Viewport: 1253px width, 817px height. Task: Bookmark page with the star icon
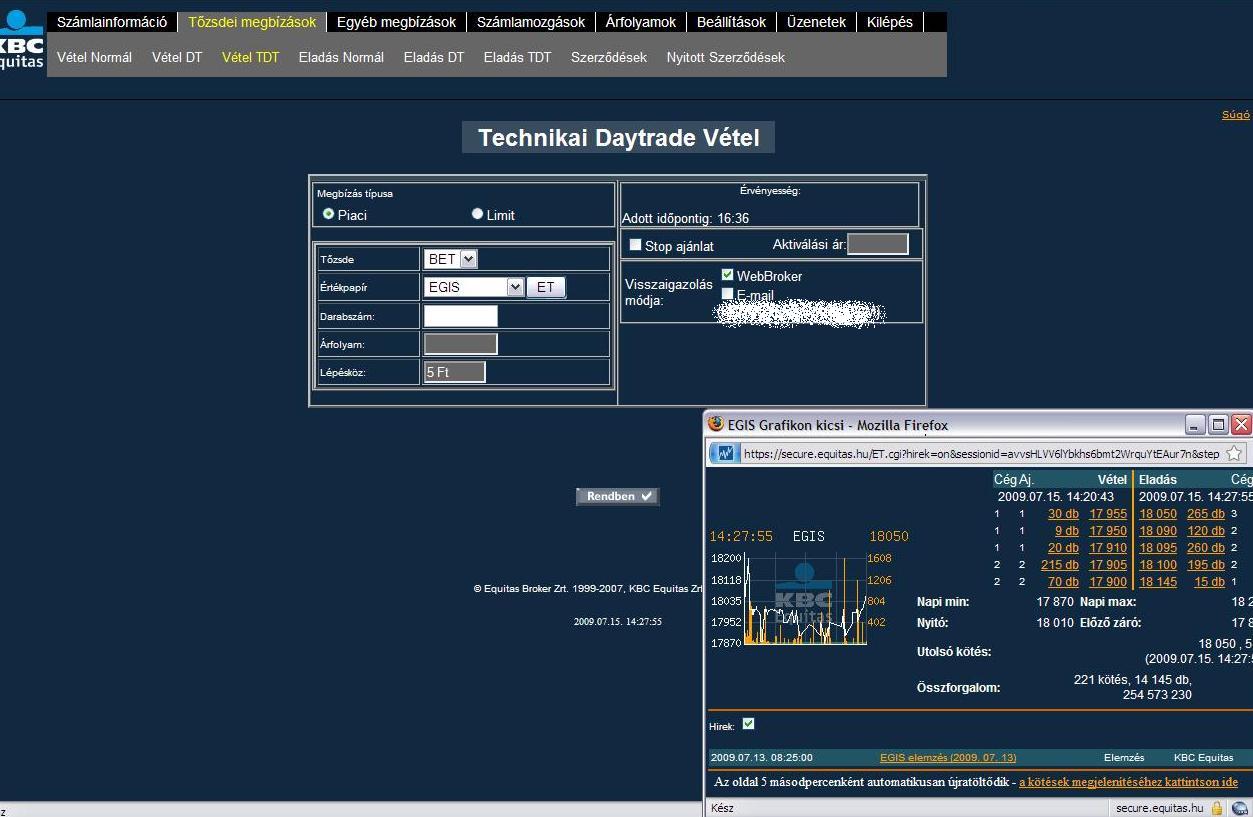tap(1234, 453)
